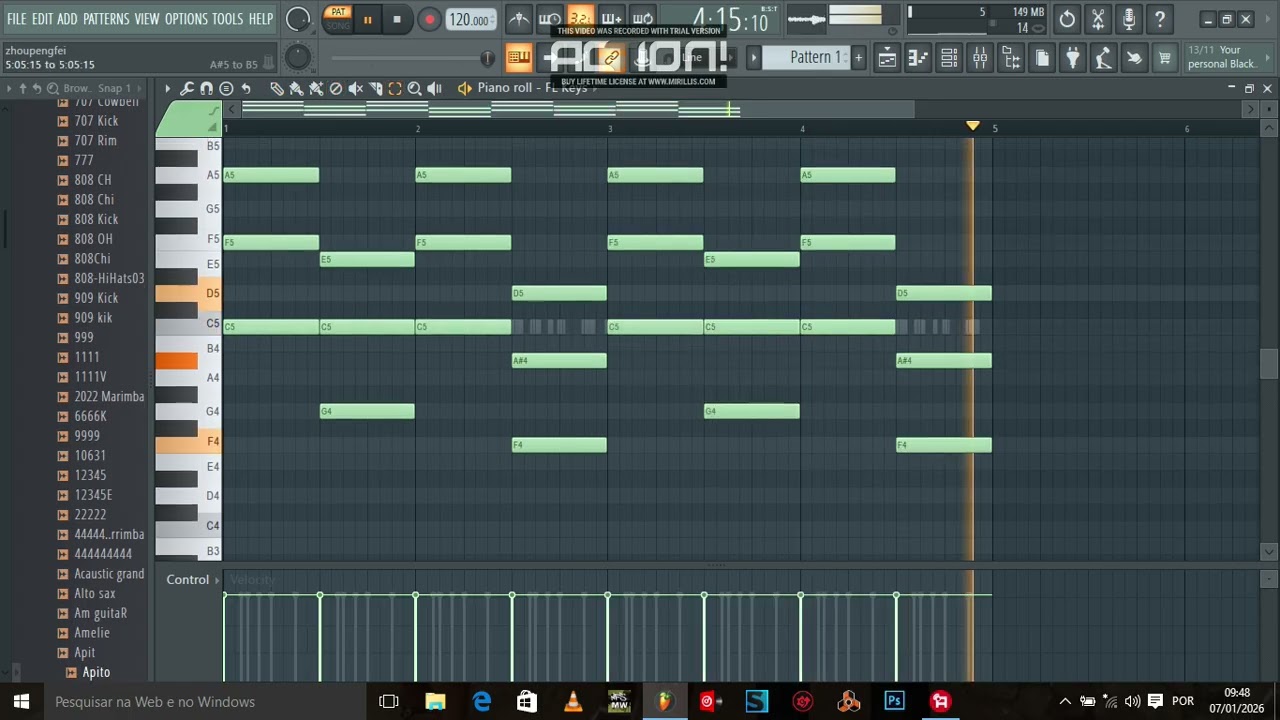This screenshot has height=720, width=1280.
Task: Click the piano roll vertical scrollbar handle
Action: coord(1269,365)
